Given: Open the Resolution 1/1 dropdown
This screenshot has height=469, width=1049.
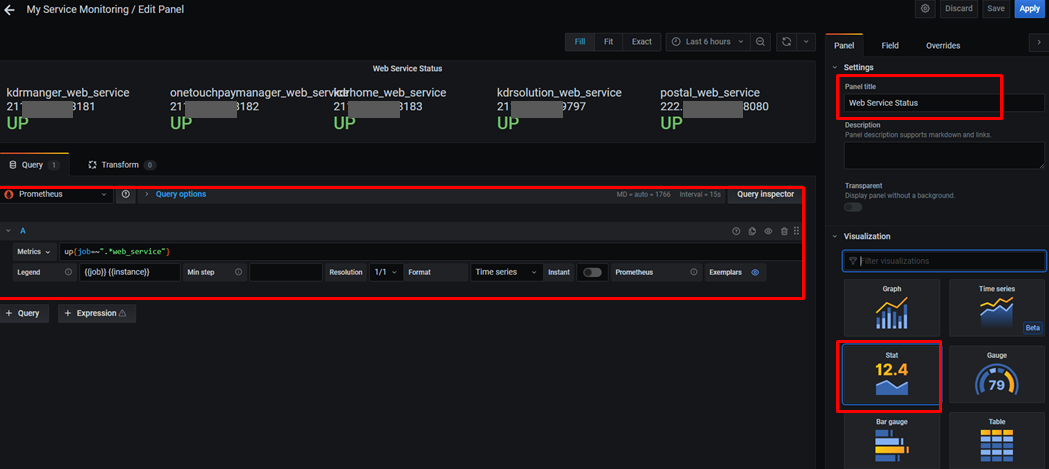Looking at the screenshot, I should coord(386,272).
